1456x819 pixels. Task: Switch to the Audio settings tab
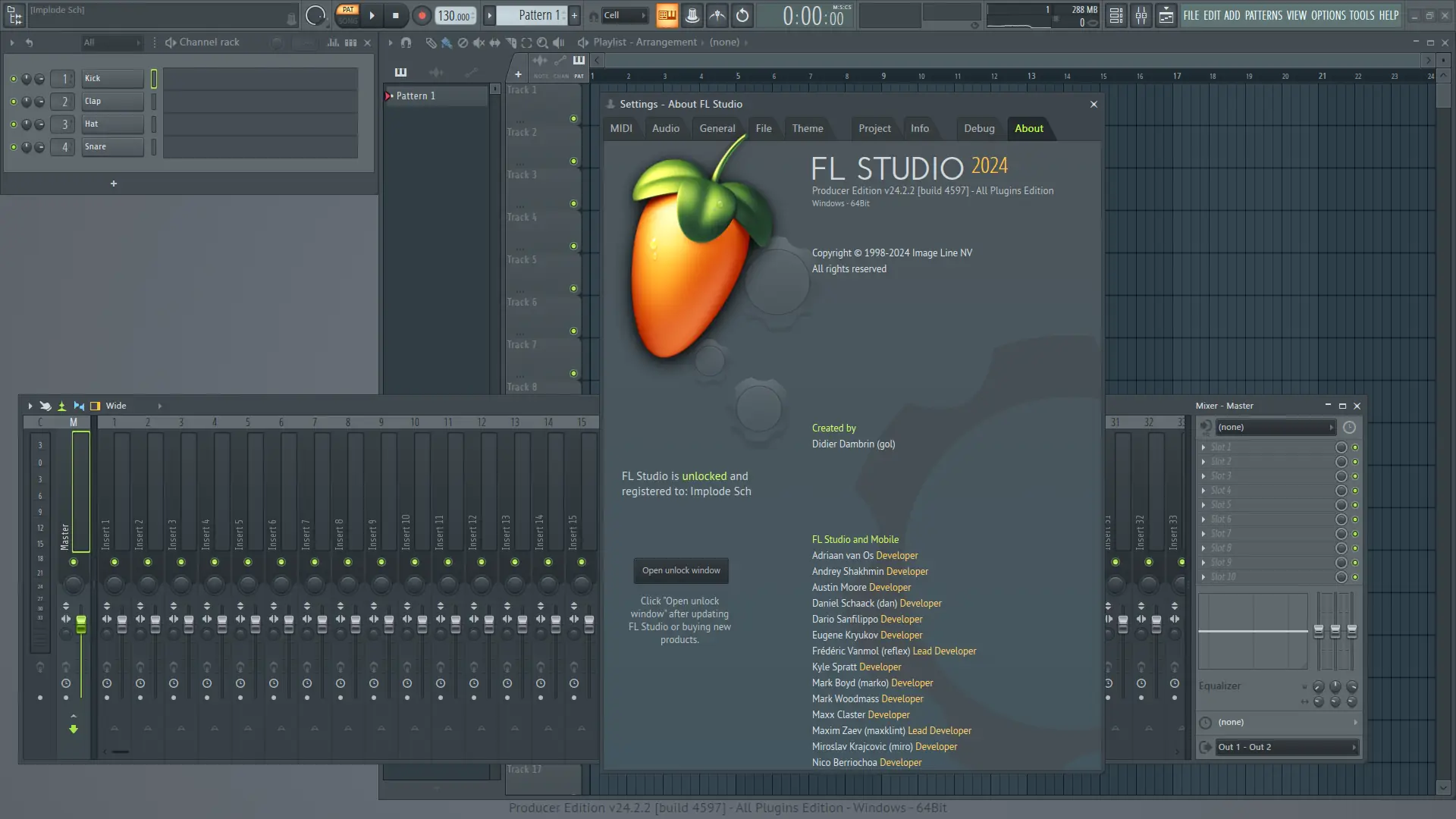[x=665, y=128]
